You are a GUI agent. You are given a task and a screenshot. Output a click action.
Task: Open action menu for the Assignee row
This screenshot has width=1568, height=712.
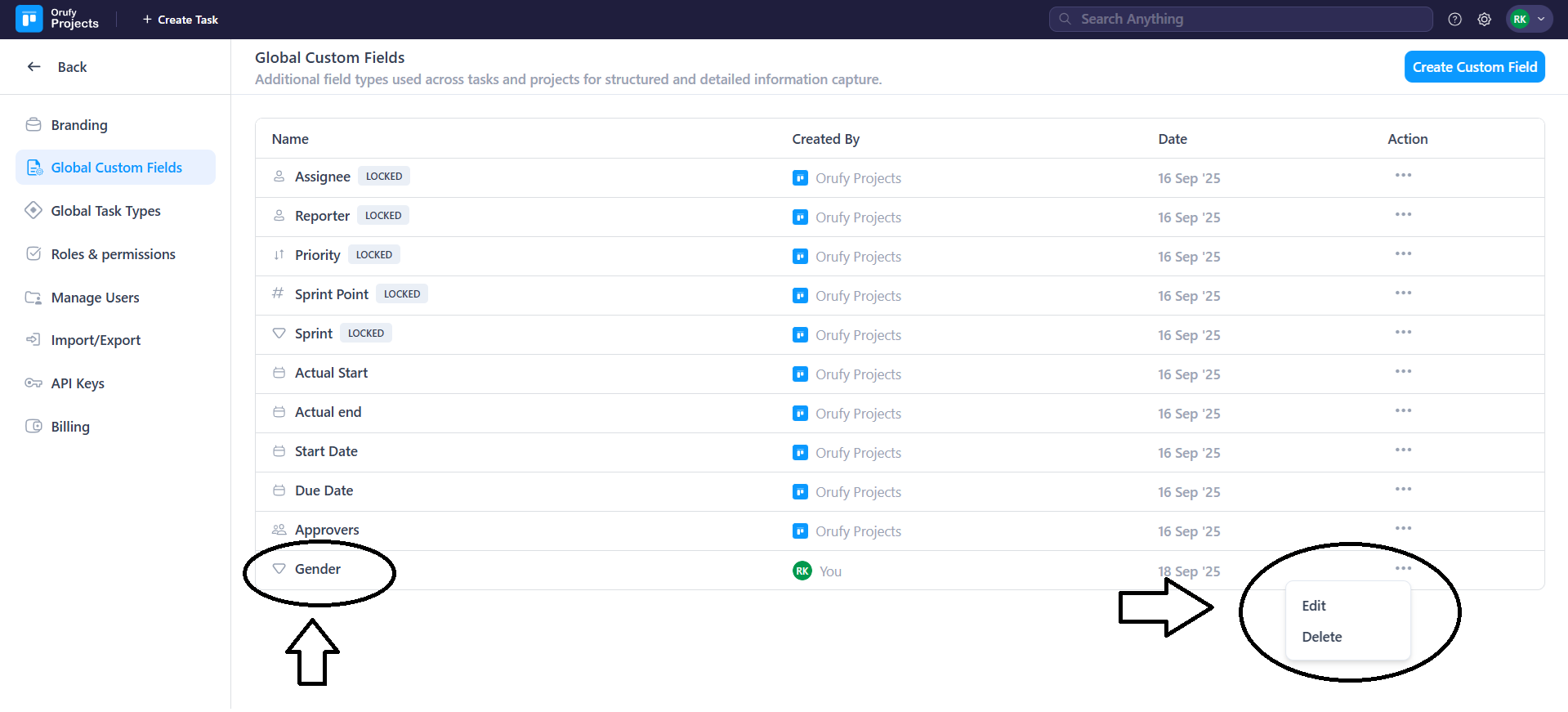pyautogui.click(x=1403, y=176)
